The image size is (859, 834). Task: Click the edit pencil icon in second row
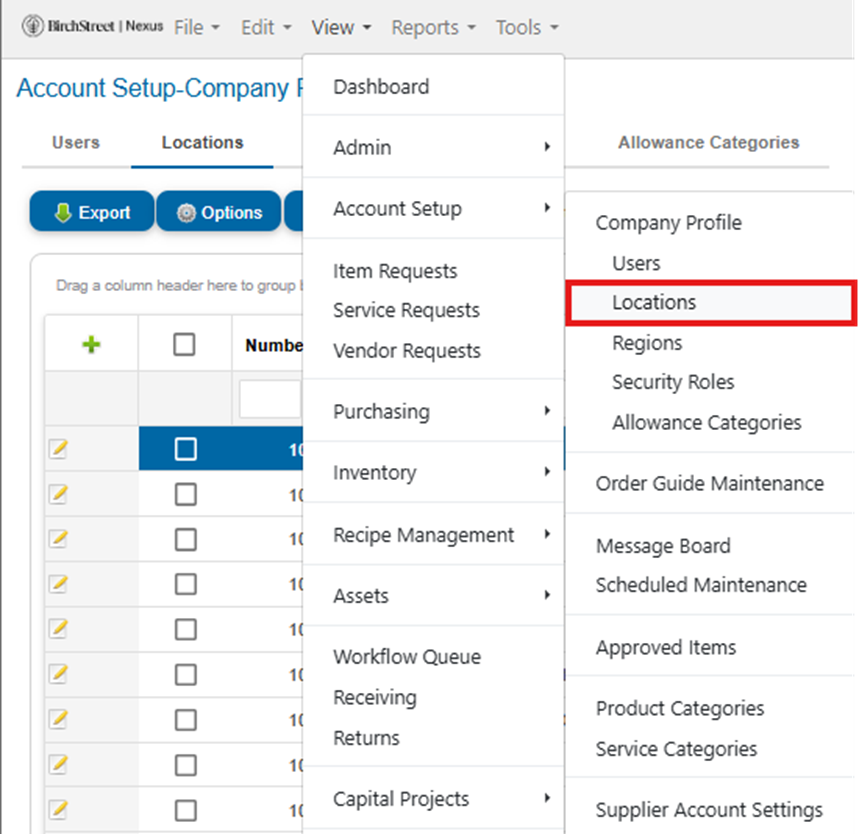pyautogui.click(x=58, y=495)
